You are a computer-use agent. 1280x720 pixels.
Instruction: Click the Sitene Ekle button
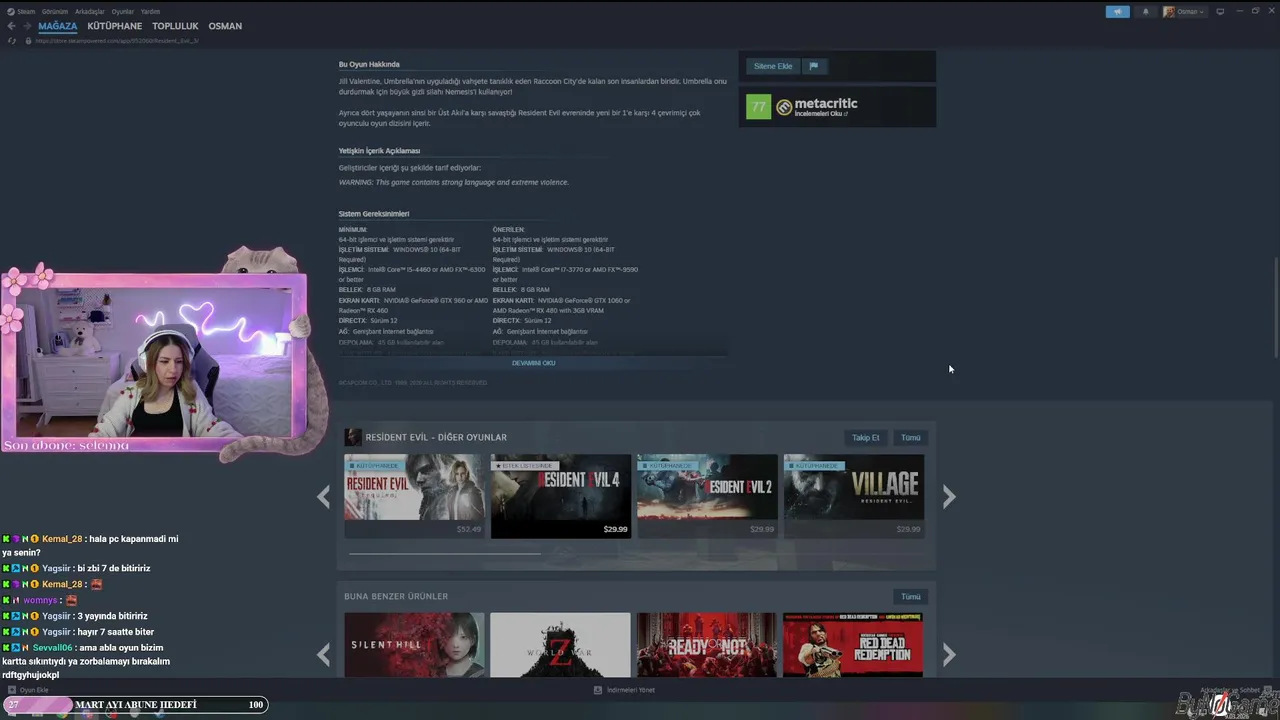(773, 66)
